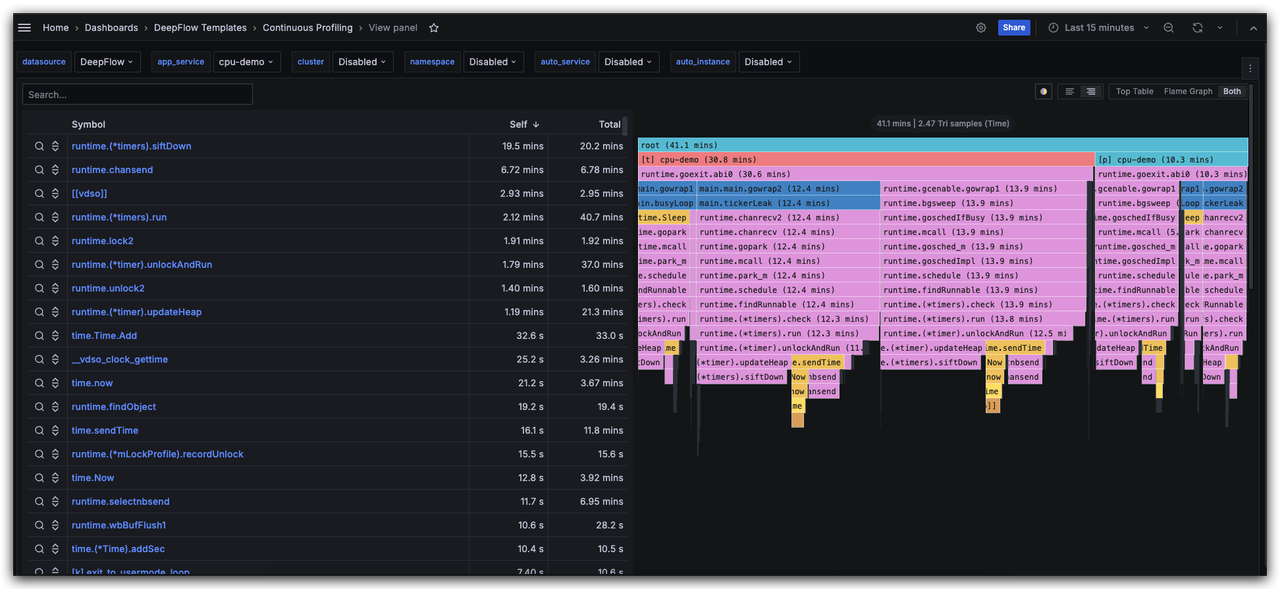Switch view to Flame Graph only
The image size is (1280, 589).
click(1187, 91)
